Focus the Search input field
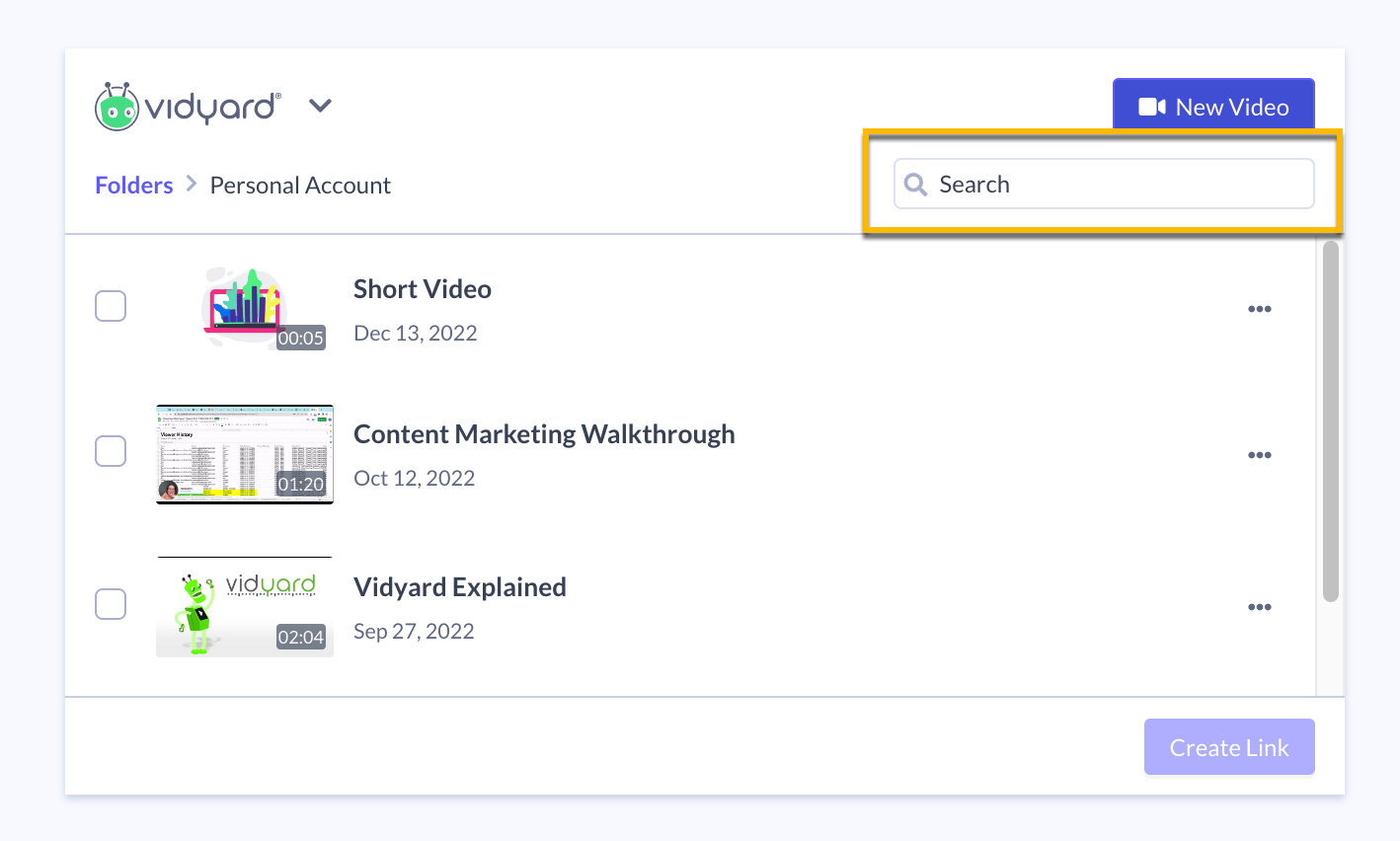 (1104, 184)
